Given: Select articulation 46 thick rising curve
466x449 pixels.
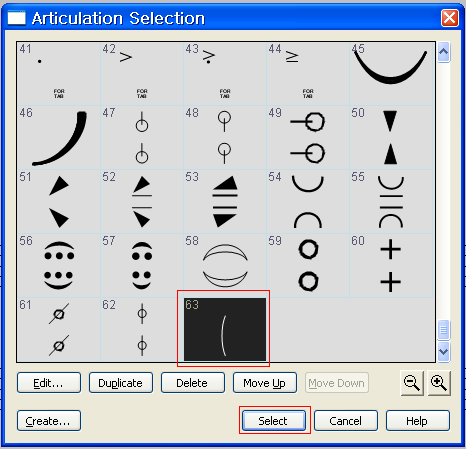Looking at the screenshot, I should 59,138.
